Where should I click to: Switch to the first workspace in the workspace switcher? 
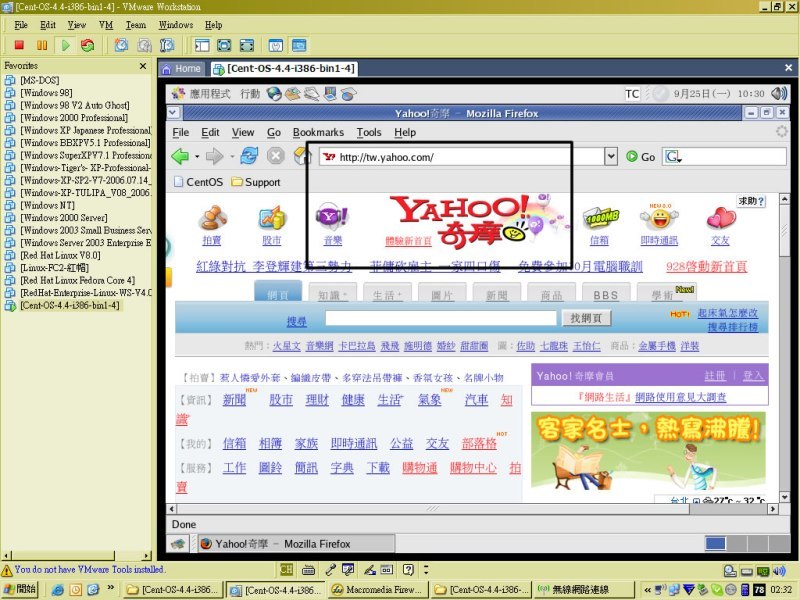[x=715, y=544]
